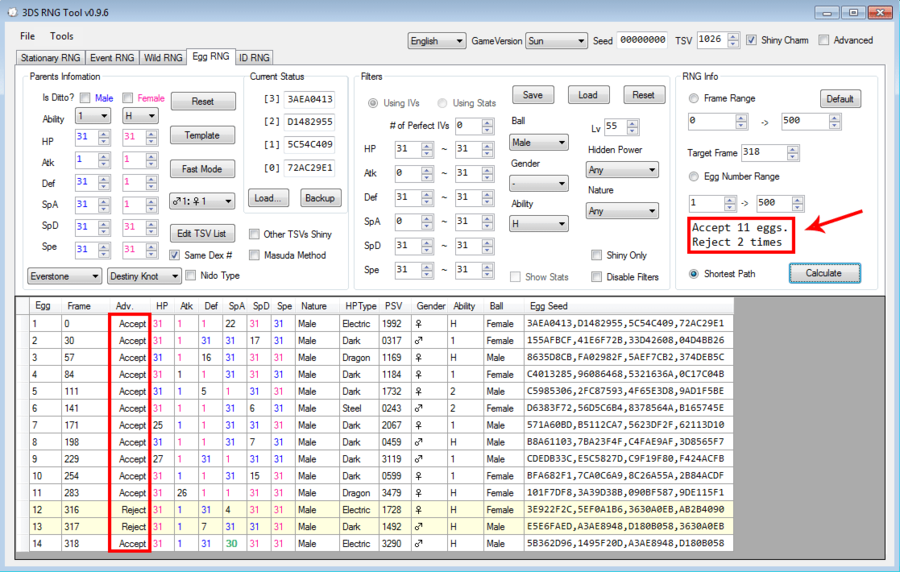
Task: Open the Ball Male dropdown
Action: click(x=538, y=142)
